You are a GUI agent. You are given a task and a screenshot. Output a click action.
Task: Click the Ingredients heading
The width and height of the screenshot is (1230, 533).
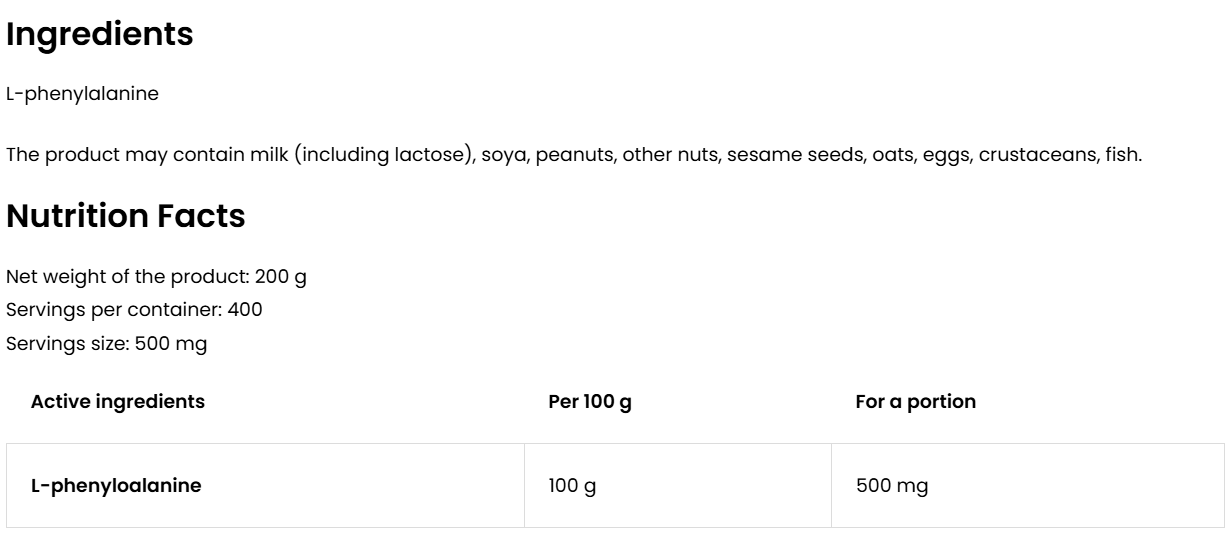click(x=99, y=35)
